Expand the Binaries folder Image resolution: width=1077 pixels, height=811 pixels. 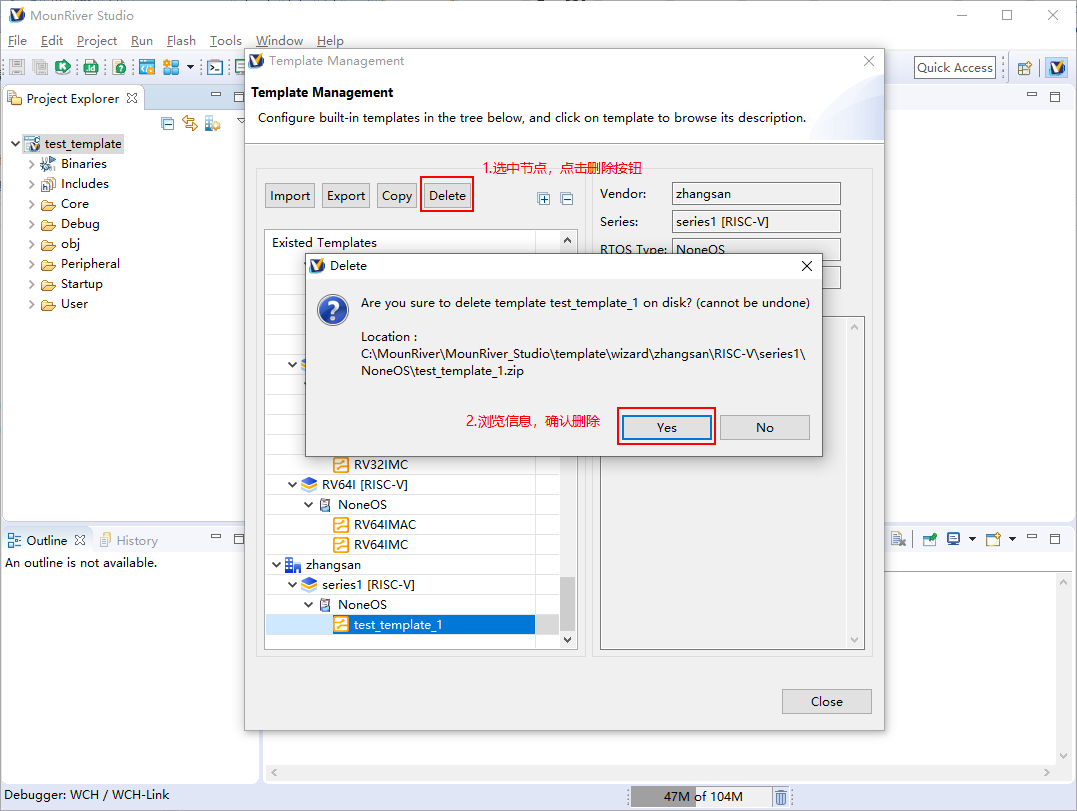(32, 164)
